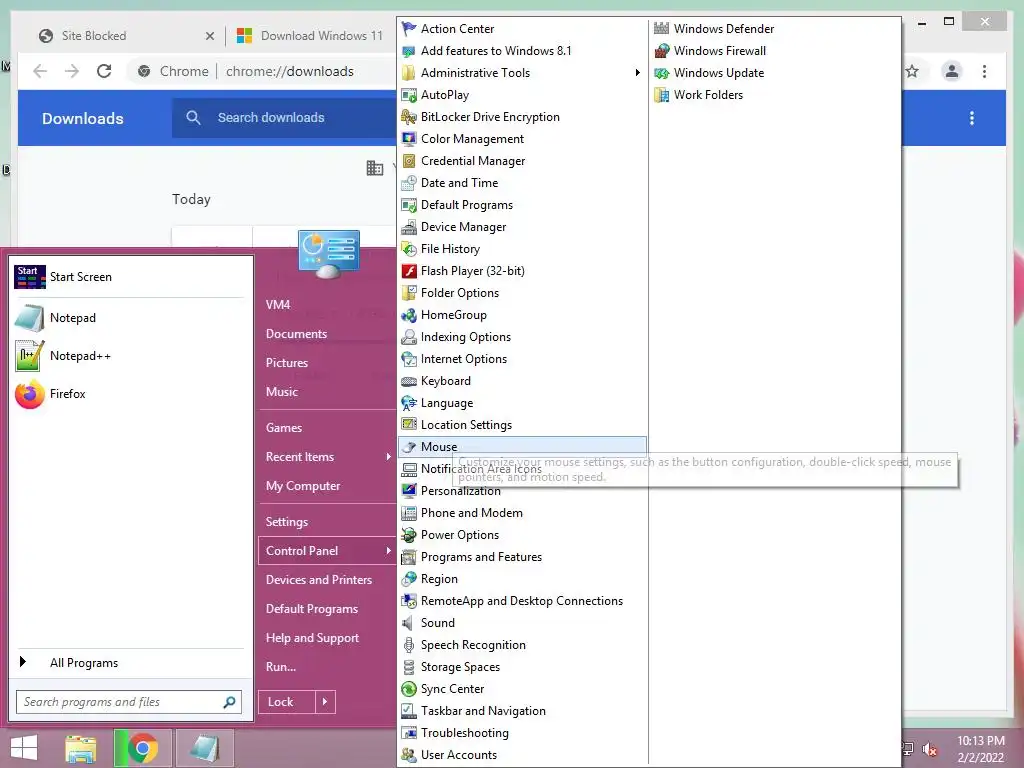Click the Device Manager icon
The width and height of the screenshot is (1024, 768).
point(409,227)
